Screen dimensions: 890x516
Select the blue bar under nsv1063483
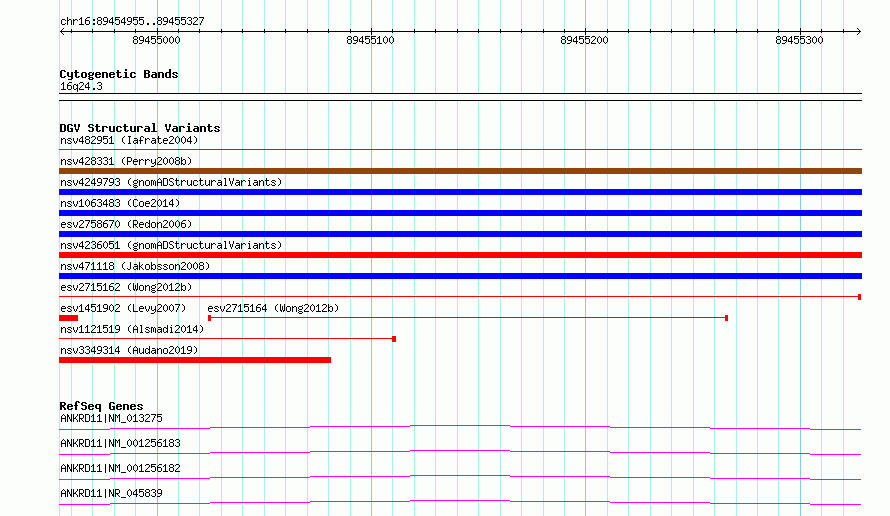pyautogui.click(x=460, y=213)
